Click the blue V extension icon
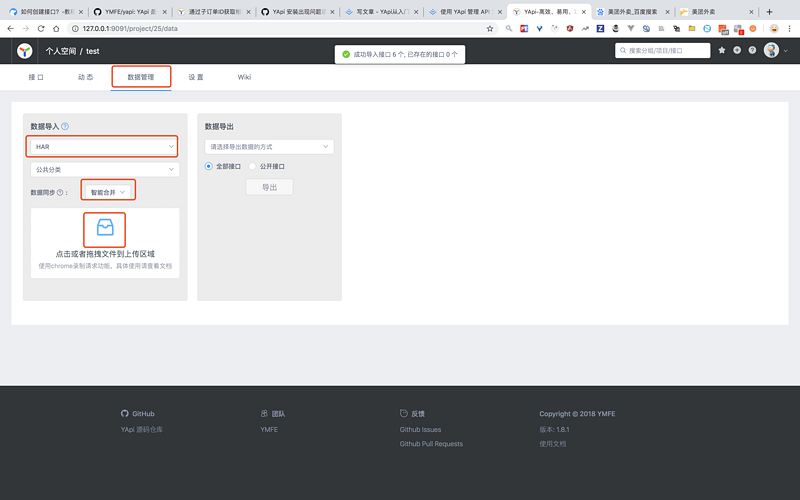Viewport: 800px width, 500px height. coord(539,29)
